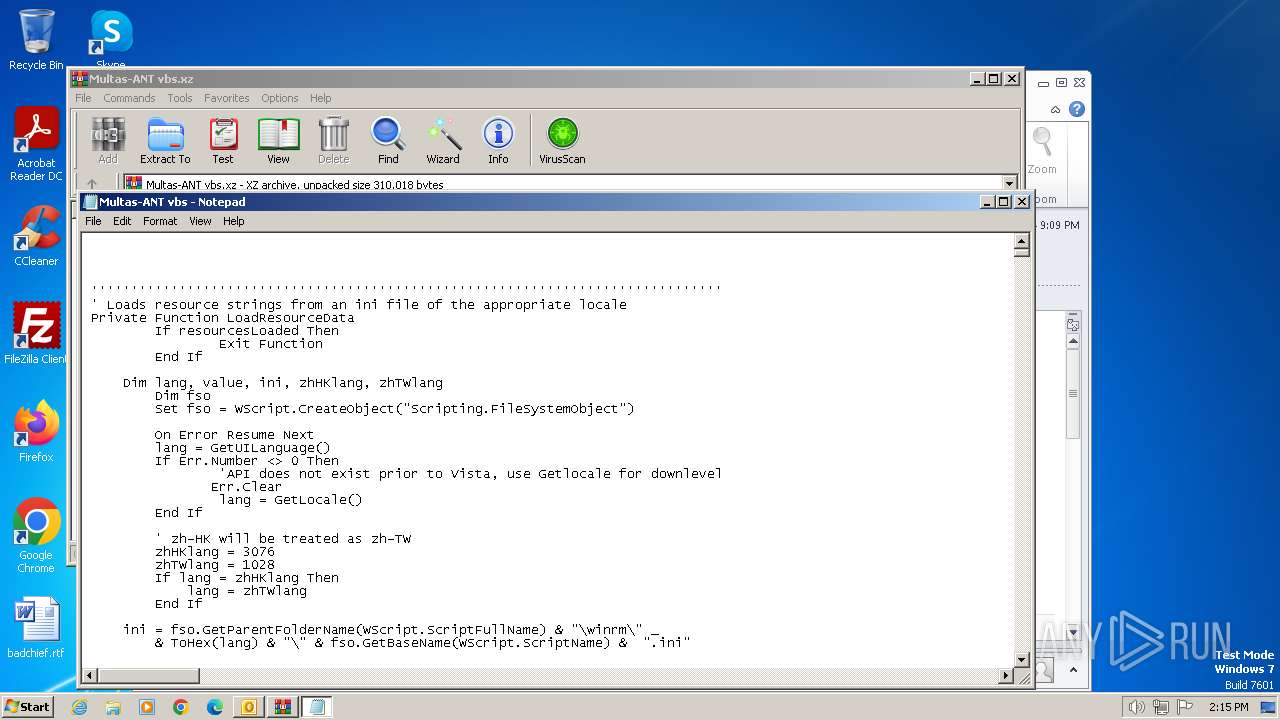This screenshot has height=720, width=1280.
Task: Open Notepad Edit menu
Action: pyautogui.click(x=122, y=221)
